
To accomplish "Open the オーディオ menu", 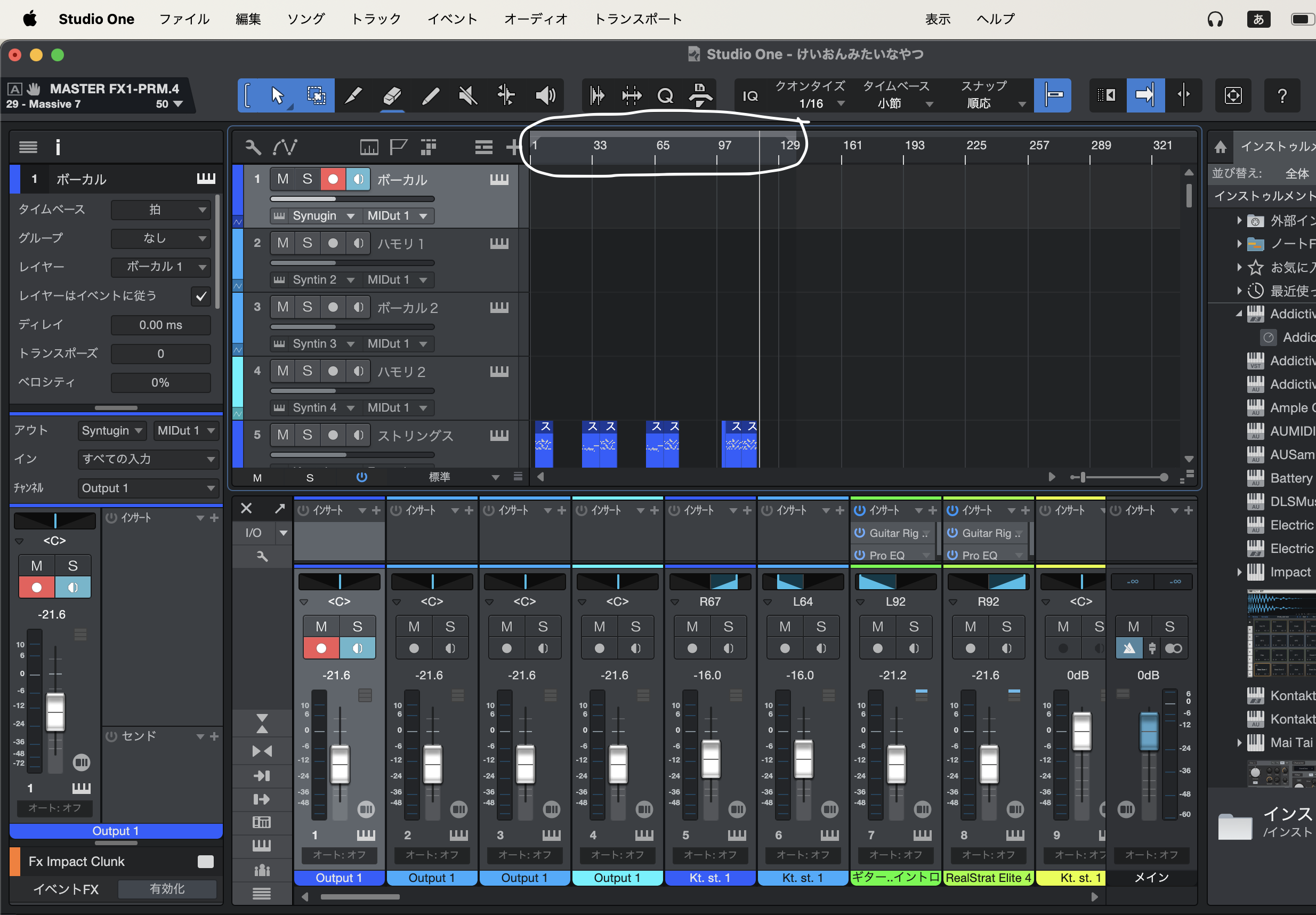I will pyautogui.click(x=535, y=18).
